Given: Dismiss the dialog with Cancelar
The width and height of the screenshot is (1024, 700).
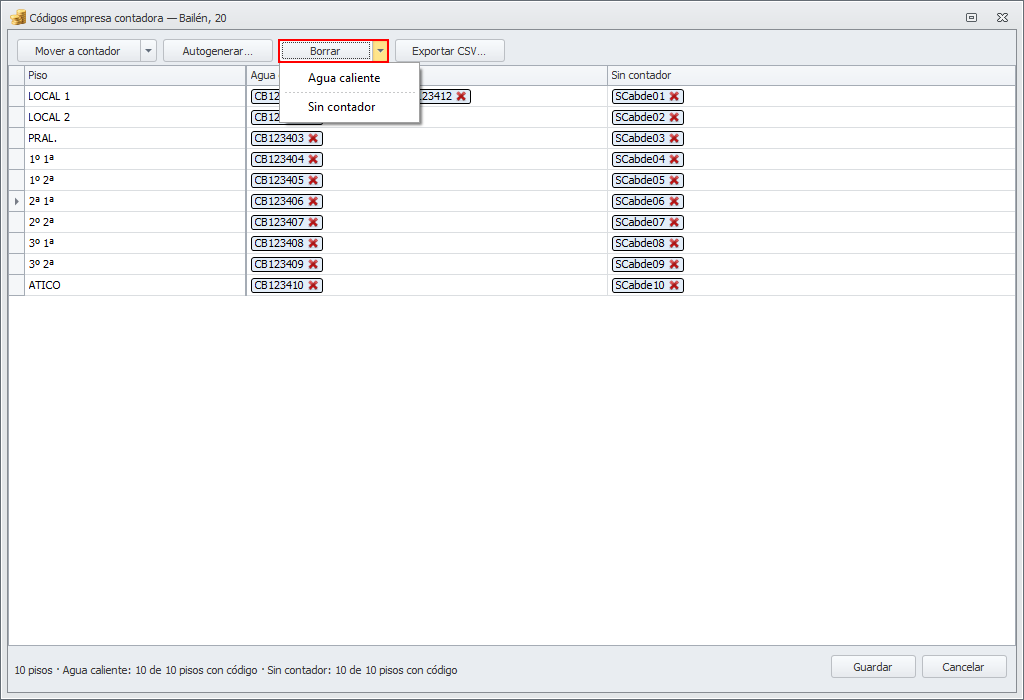Looking at the screenshot, I should [x=963, y=667].
